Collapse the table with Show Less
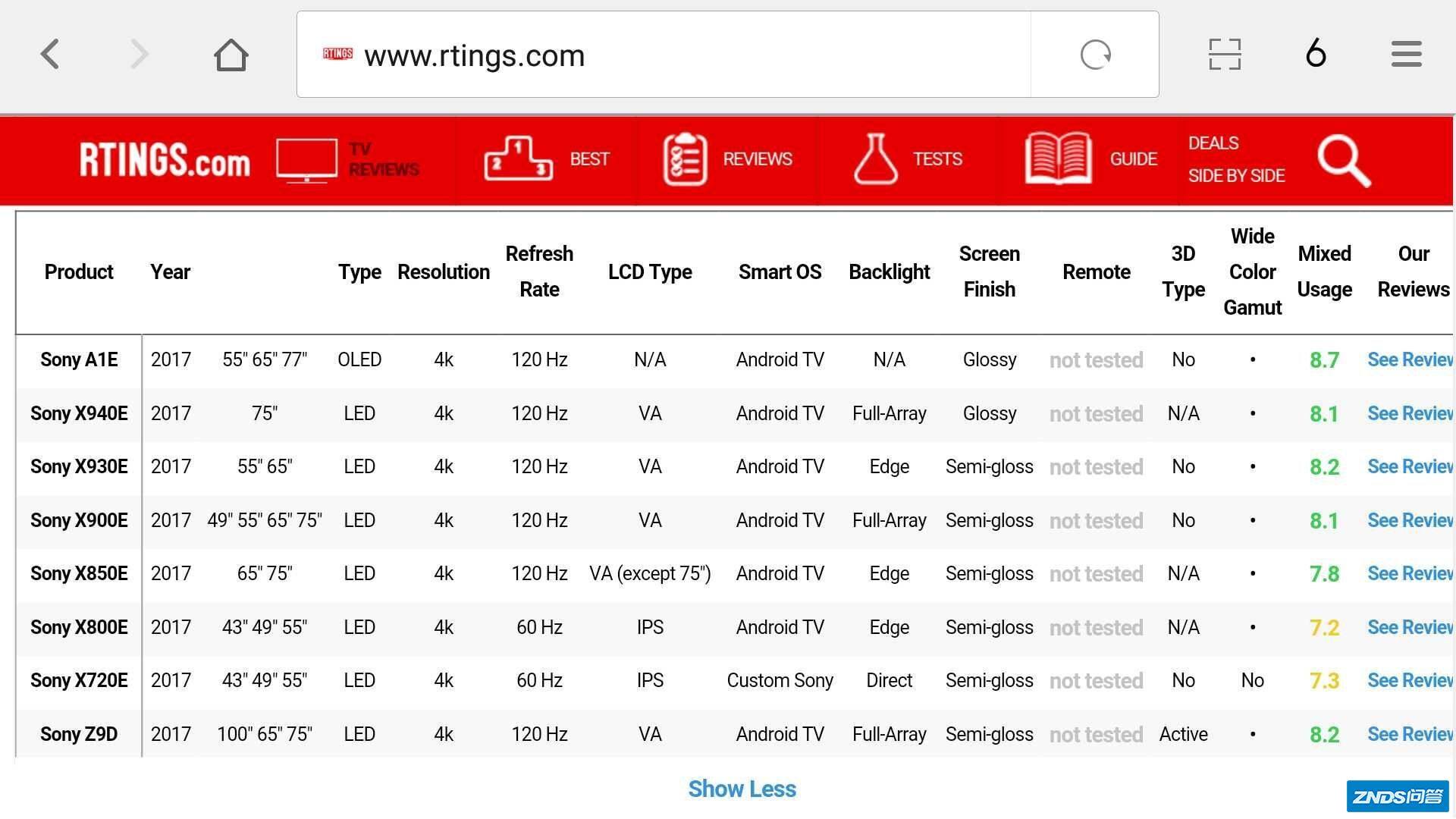Screen dimensions: 1456x819 pyautogui.click(x=742, y=789)
